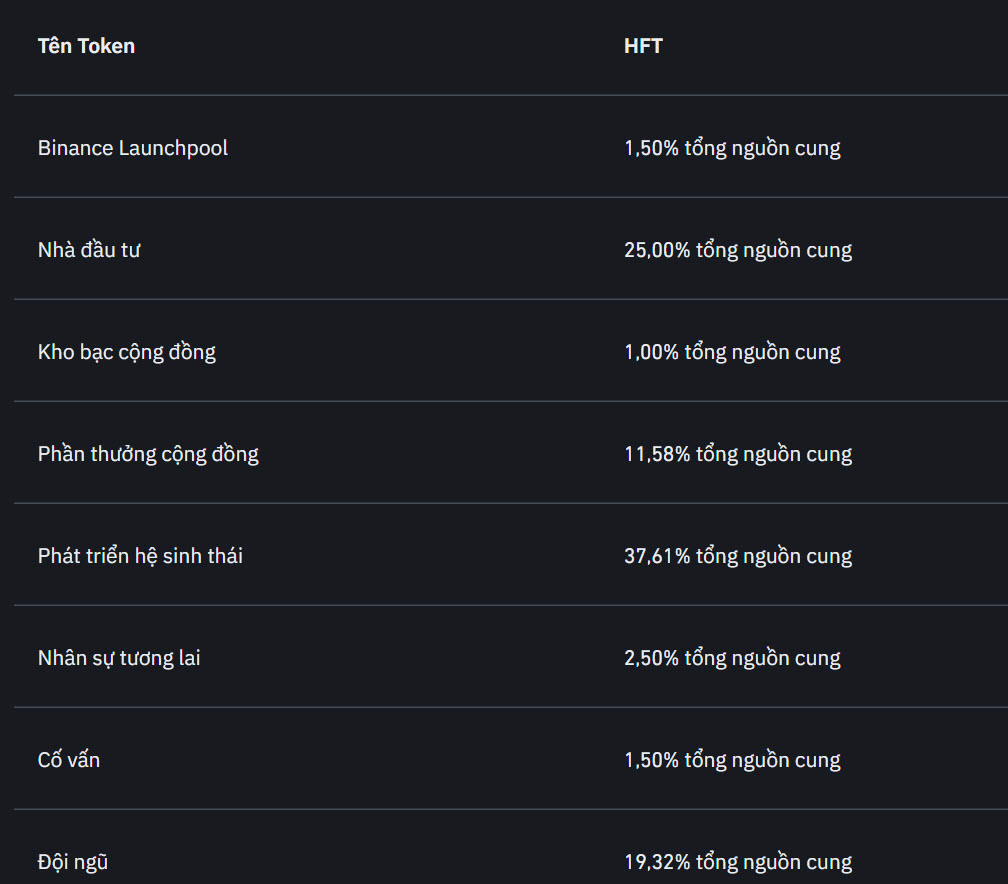Click the "19,32% tổng nguồn cung" value

point(738,861)
